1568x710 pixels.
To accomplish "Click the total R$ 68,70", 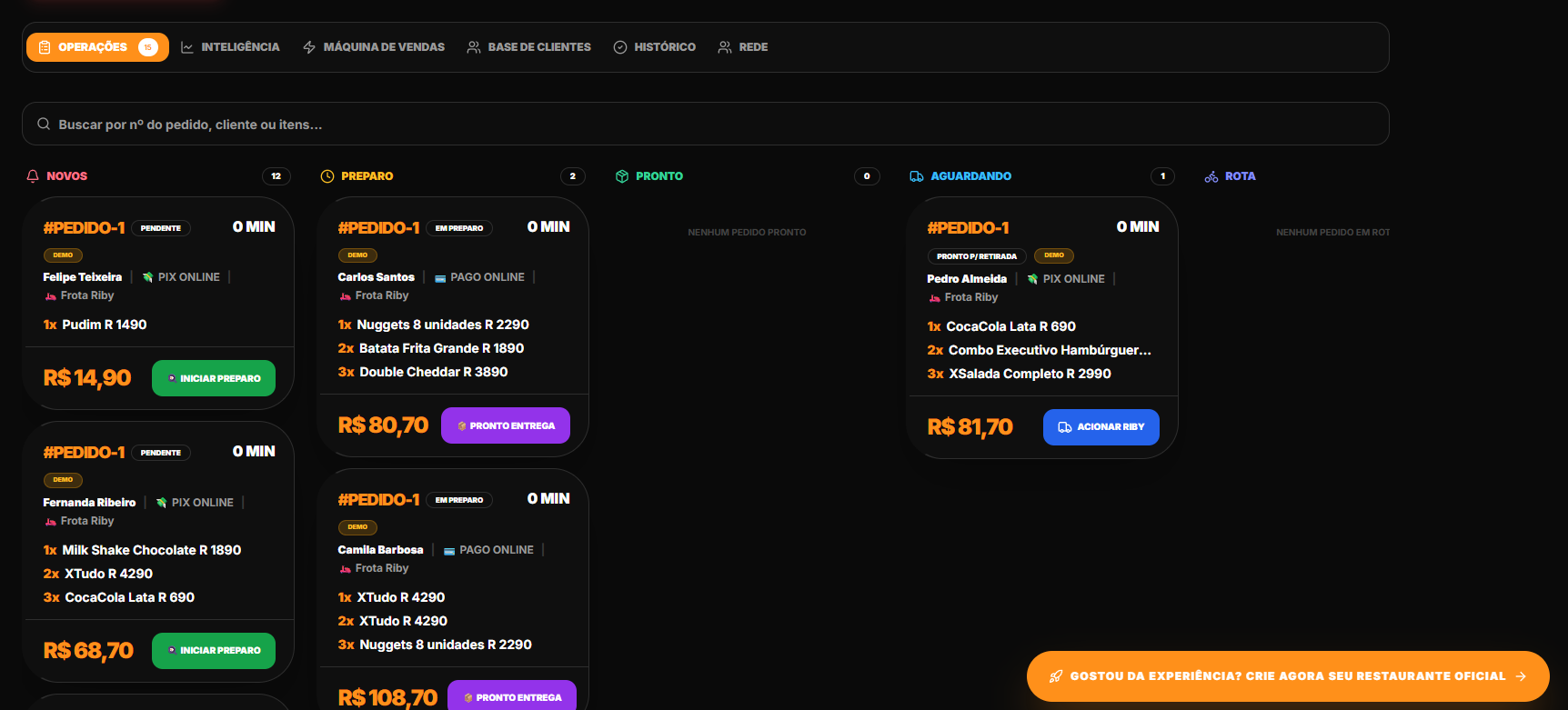I will 88,651.
